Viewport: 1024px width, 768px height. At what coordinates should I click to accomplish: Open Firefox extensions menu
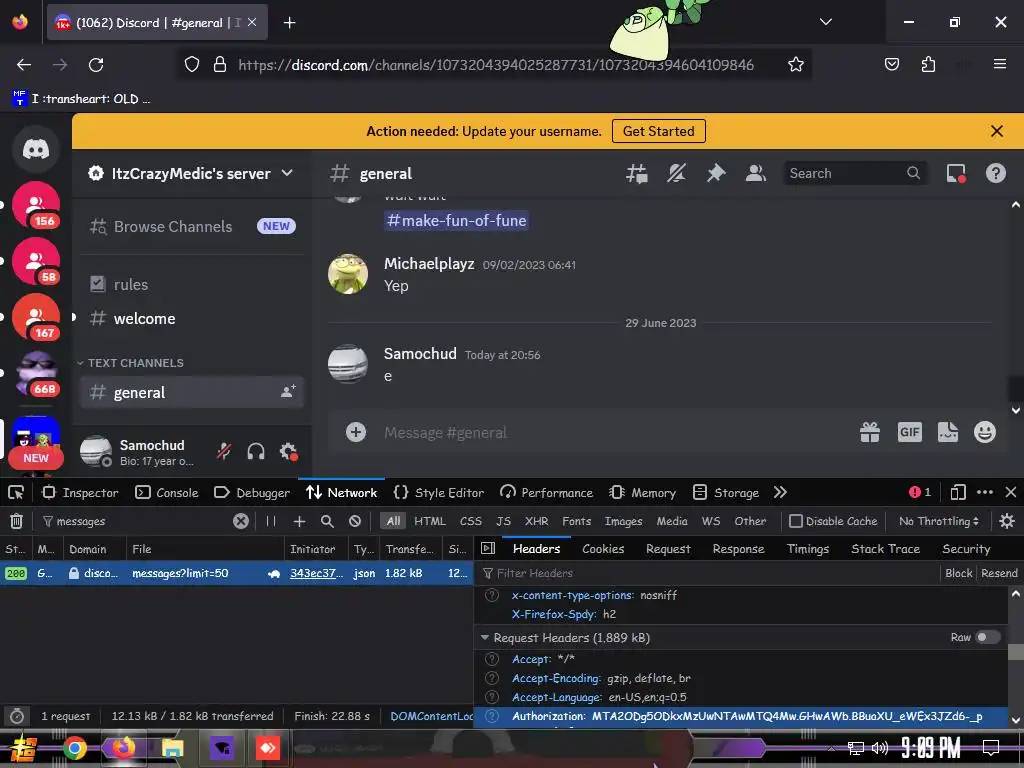click(x=928, y=64)
